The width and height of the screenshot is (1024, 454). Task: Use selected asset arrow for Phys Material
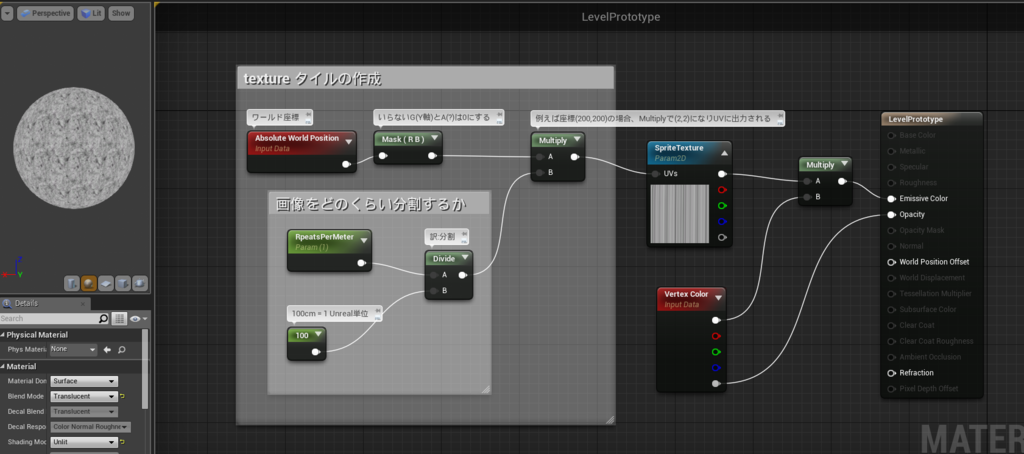[x=107, y=349]
